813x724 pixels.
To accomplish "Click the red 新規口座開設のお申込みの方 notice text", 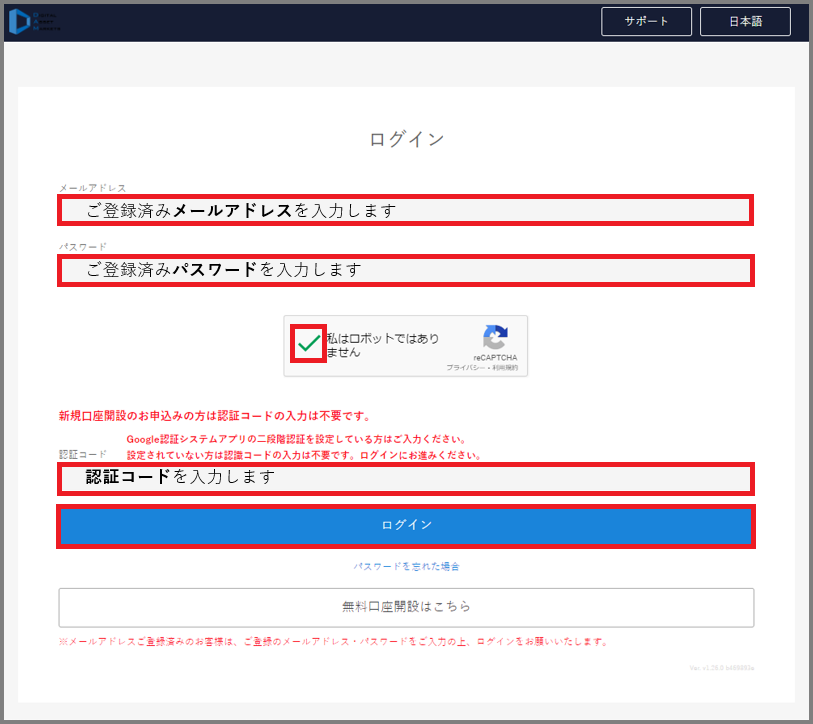I will 215,416.
